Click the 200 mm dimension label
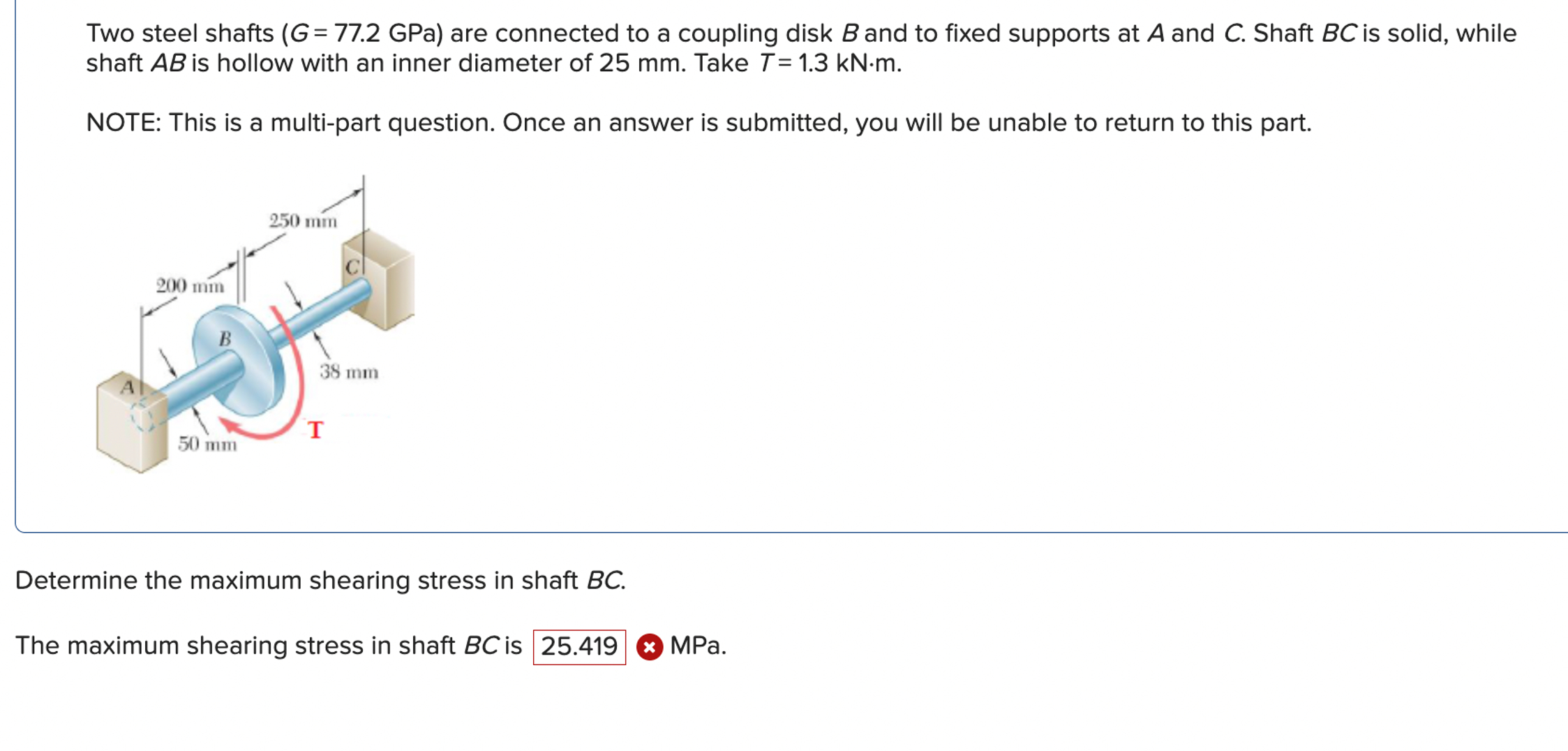The image size is (1568, 751). (190, 285)
